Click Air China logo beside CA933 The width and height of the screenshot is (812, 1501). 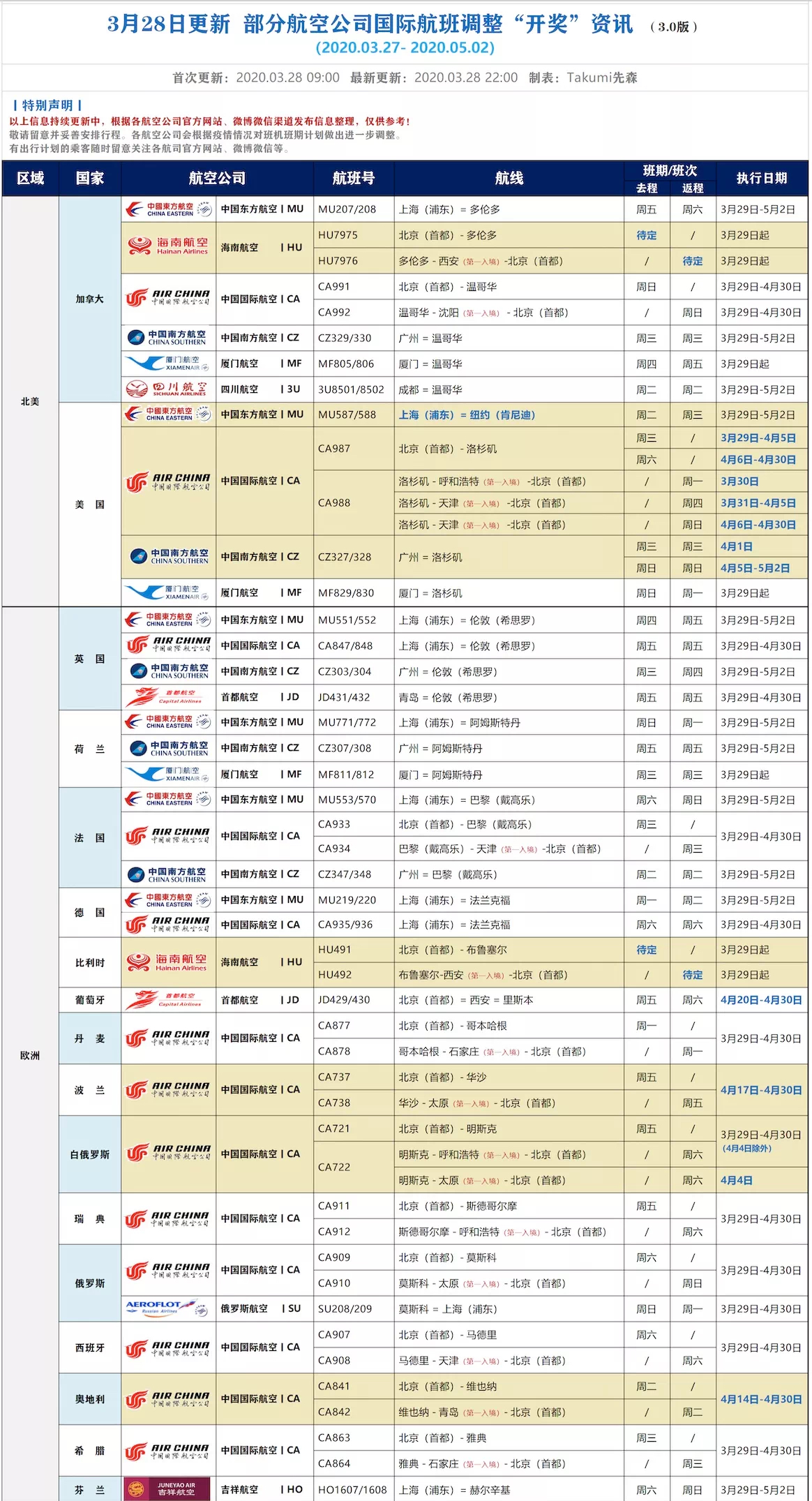[168, 836]
